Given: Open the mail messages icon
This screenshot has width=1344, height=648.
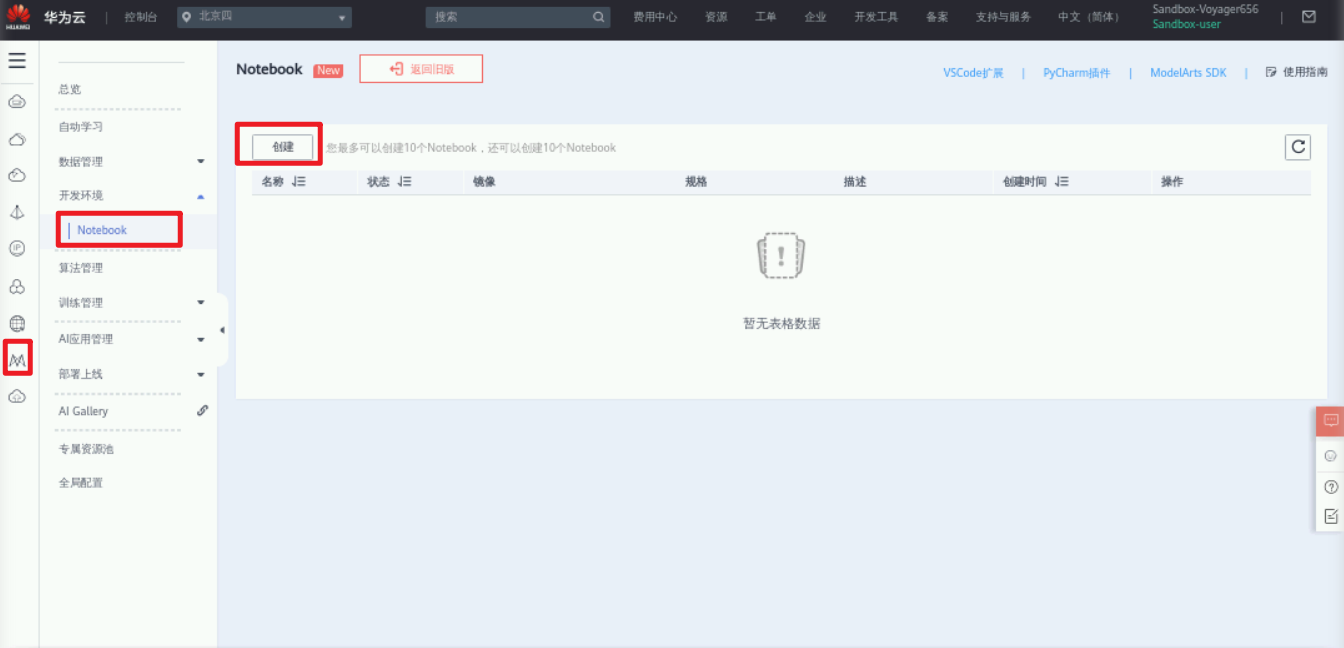Looking at the screenshot, I should 1309,17.
